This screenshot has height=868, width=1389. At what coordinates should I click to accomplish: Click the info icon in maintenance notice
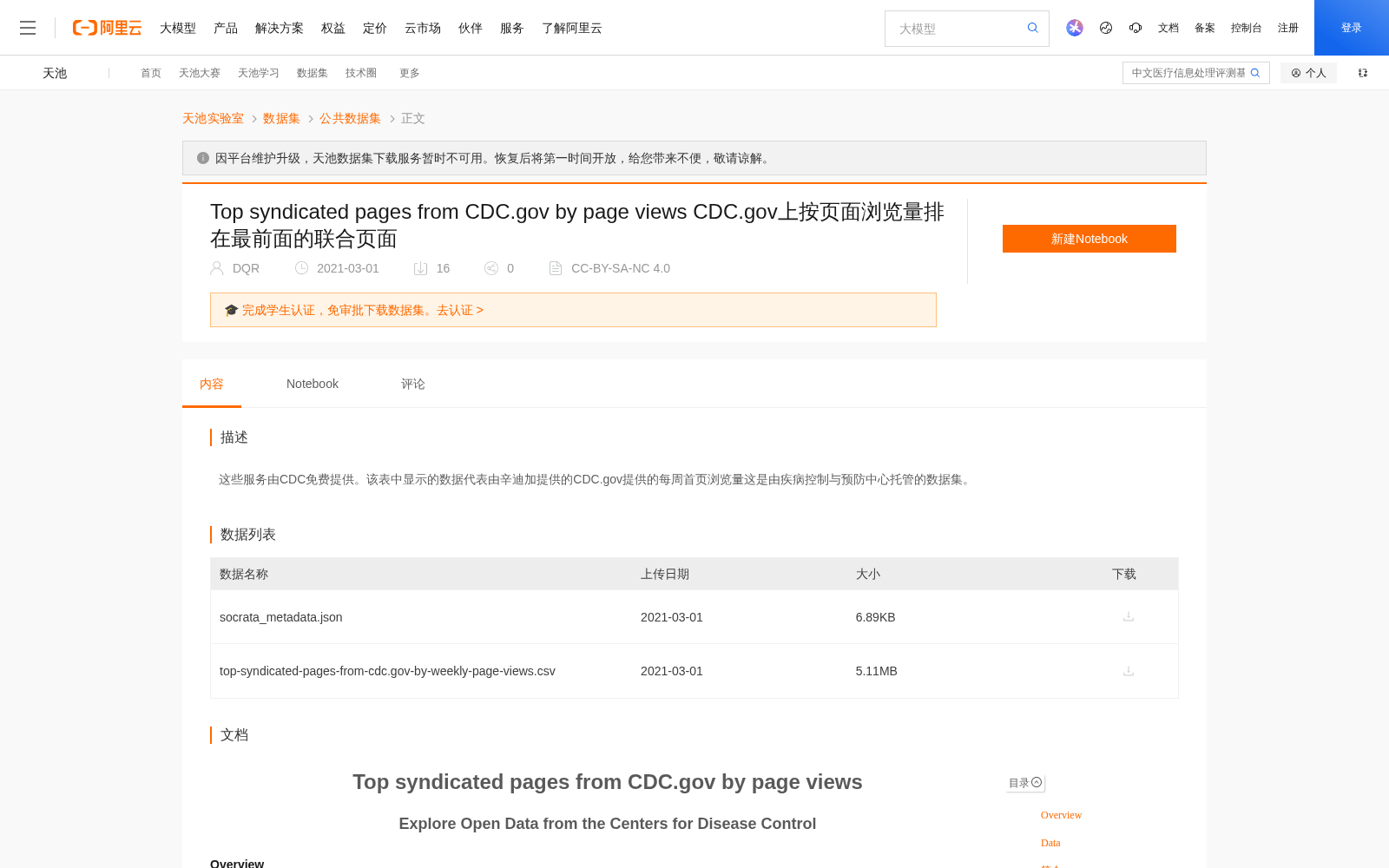click(203, 158)
